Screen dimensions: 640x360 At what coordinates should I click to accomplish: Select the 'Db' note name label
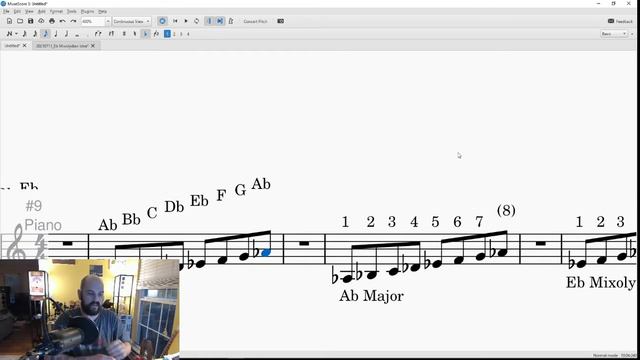[x=174, y=207]
